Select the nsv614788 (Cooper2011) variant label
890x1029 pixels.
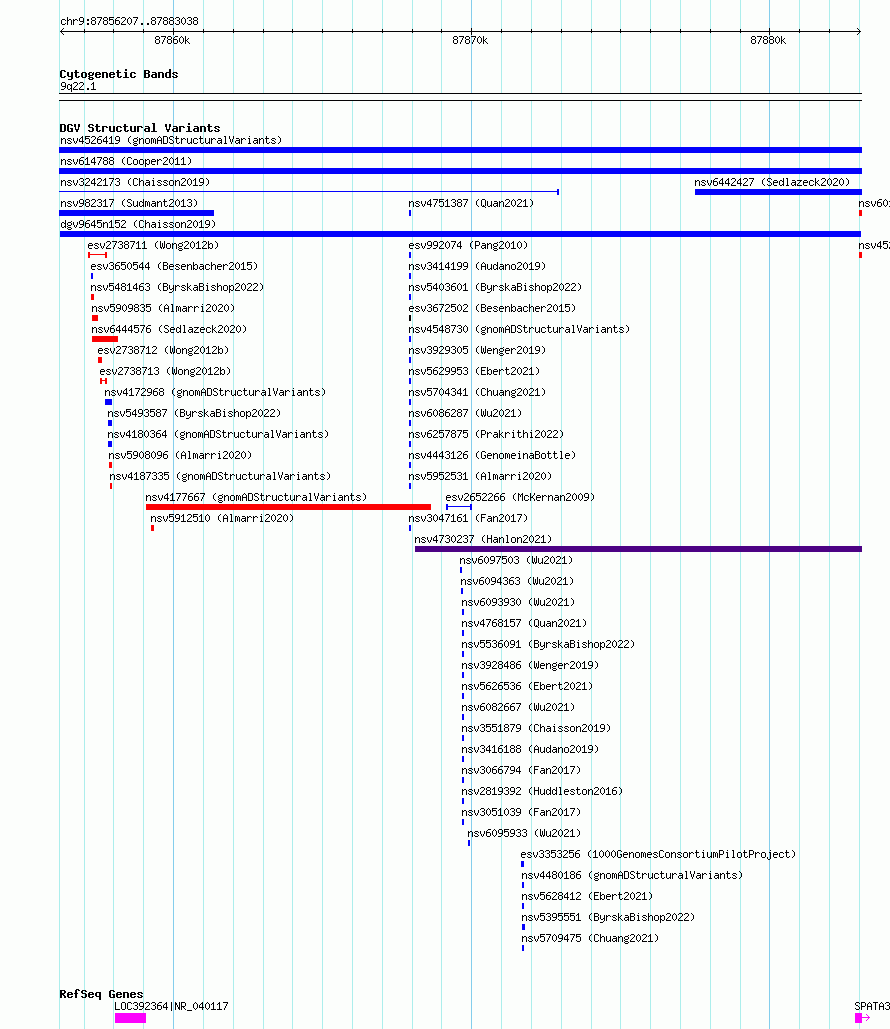[126, 161]
